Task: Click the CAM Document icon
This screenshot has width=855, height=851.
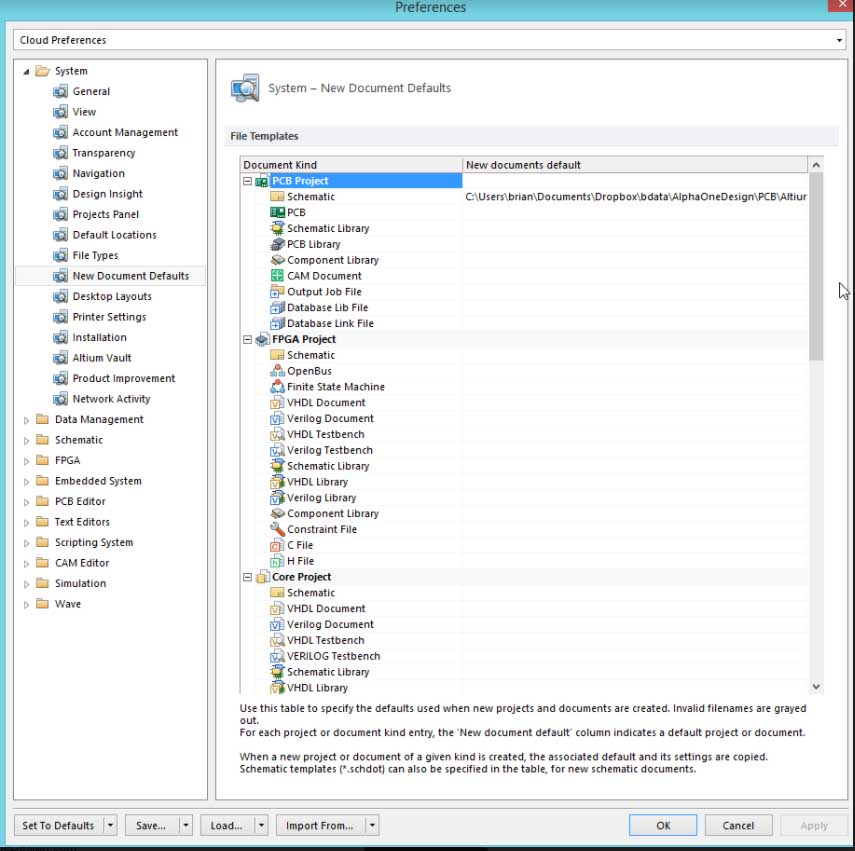Action: pos(278,276)
